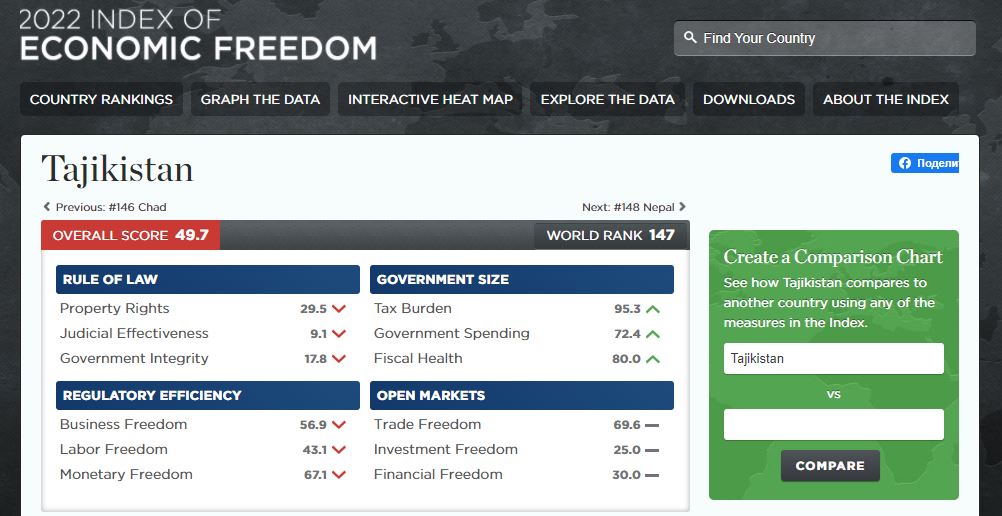Click red arrow next to Judicial Effectiveness
The image size is (1002, 516).
click(x=339, y=334)
